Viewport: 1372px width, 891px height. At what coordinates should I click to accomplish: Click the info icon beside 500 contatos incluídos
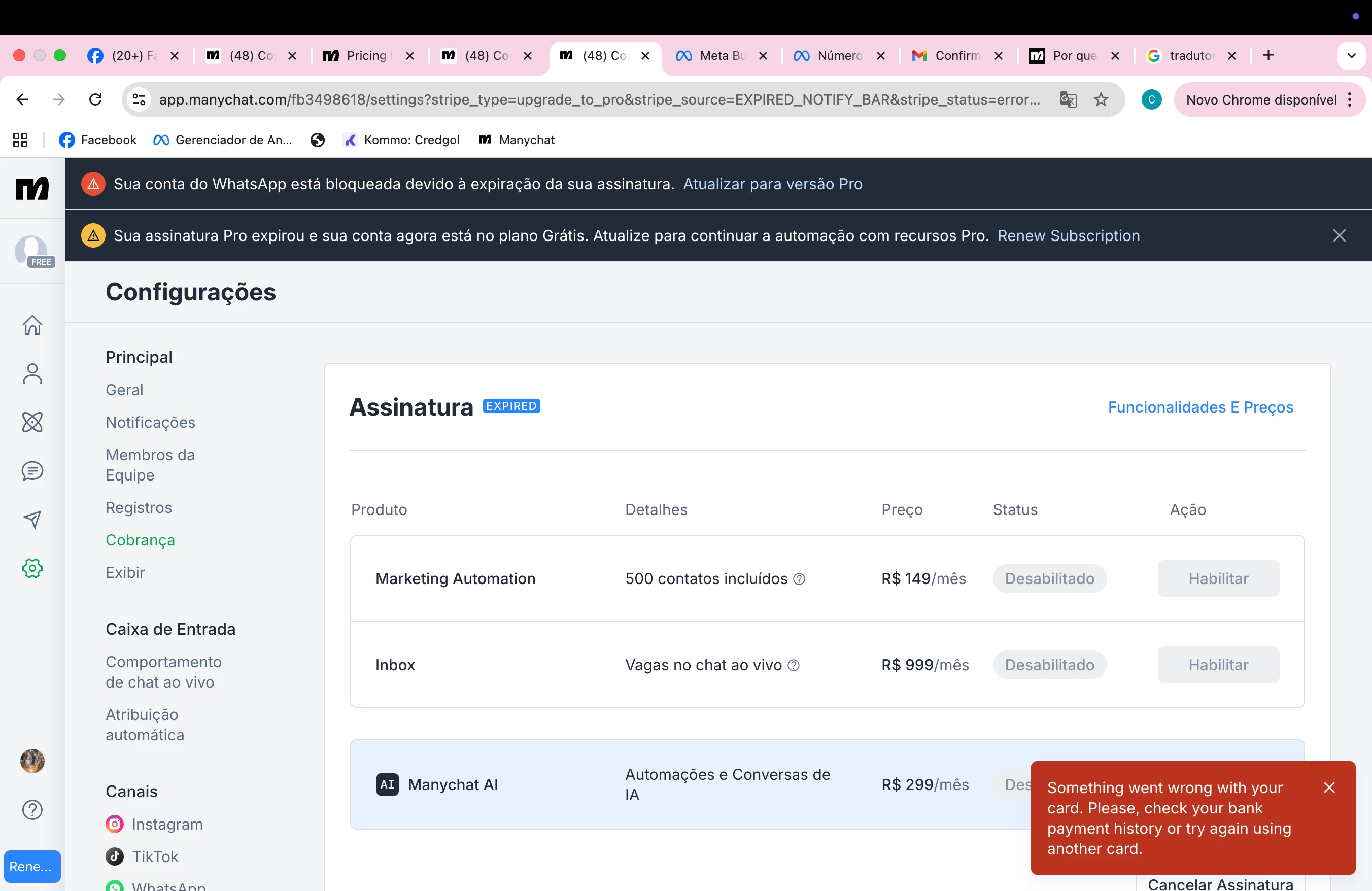tap(799, 578)
